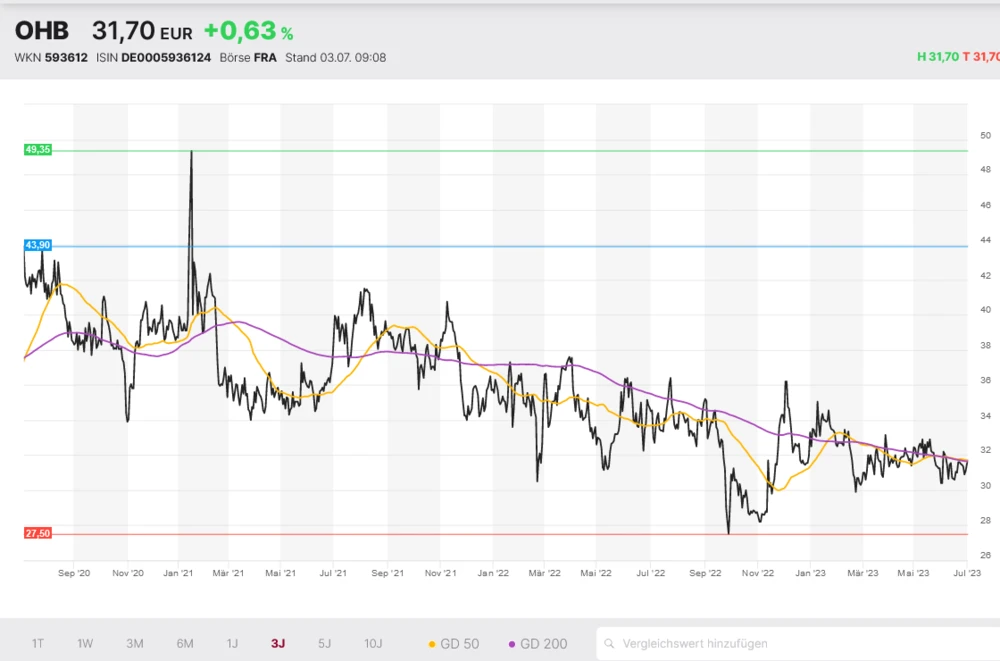
Task: Choose the 6M chart period
Action: [x=185, y=644]
